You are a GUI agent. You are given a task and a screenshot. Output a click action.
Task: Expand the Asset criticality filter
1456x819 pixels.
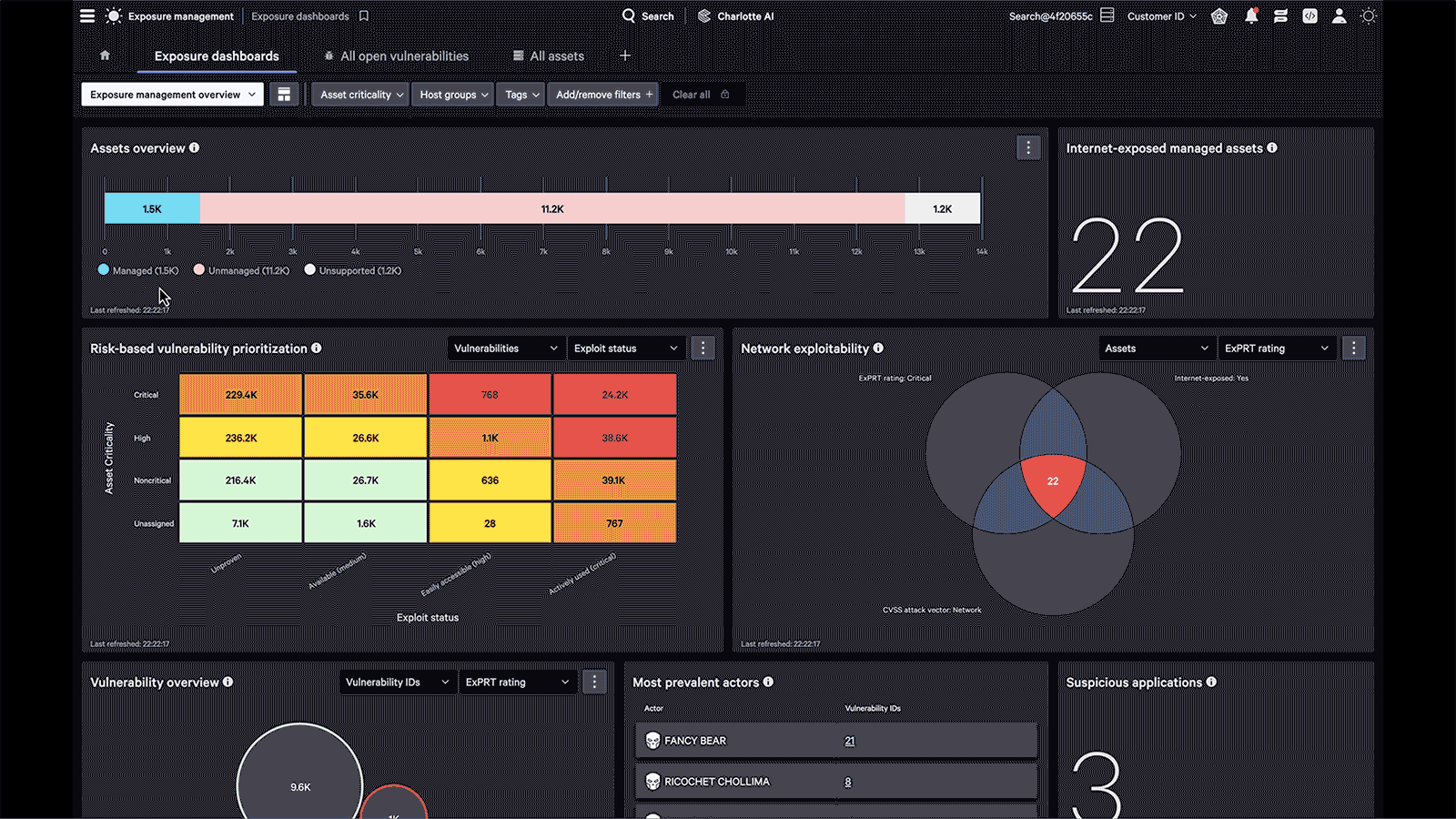pyautogui.click(x=360, y=95)
